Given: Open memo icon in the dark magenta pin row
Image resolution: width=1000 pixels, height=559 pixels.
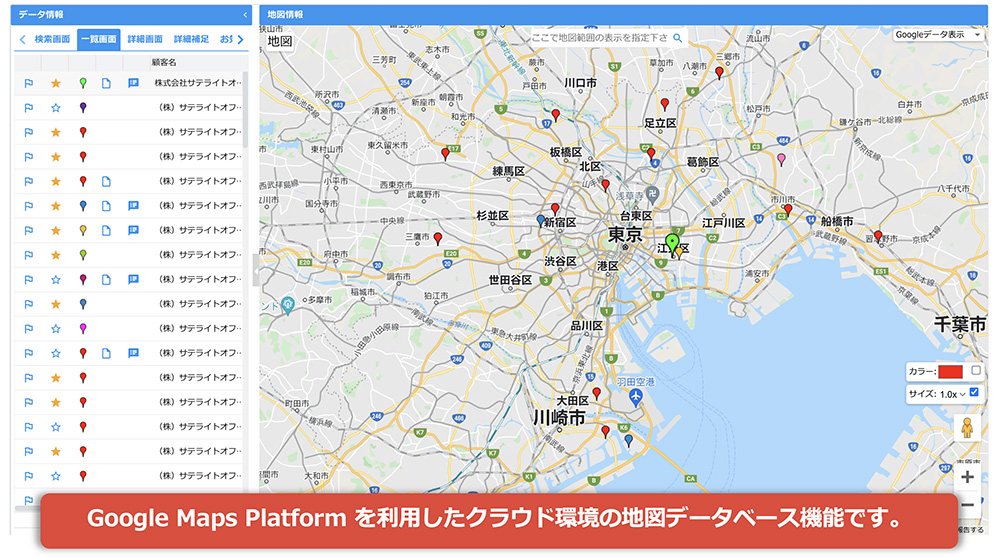Looking at the screenshot, I should [133, 279].
